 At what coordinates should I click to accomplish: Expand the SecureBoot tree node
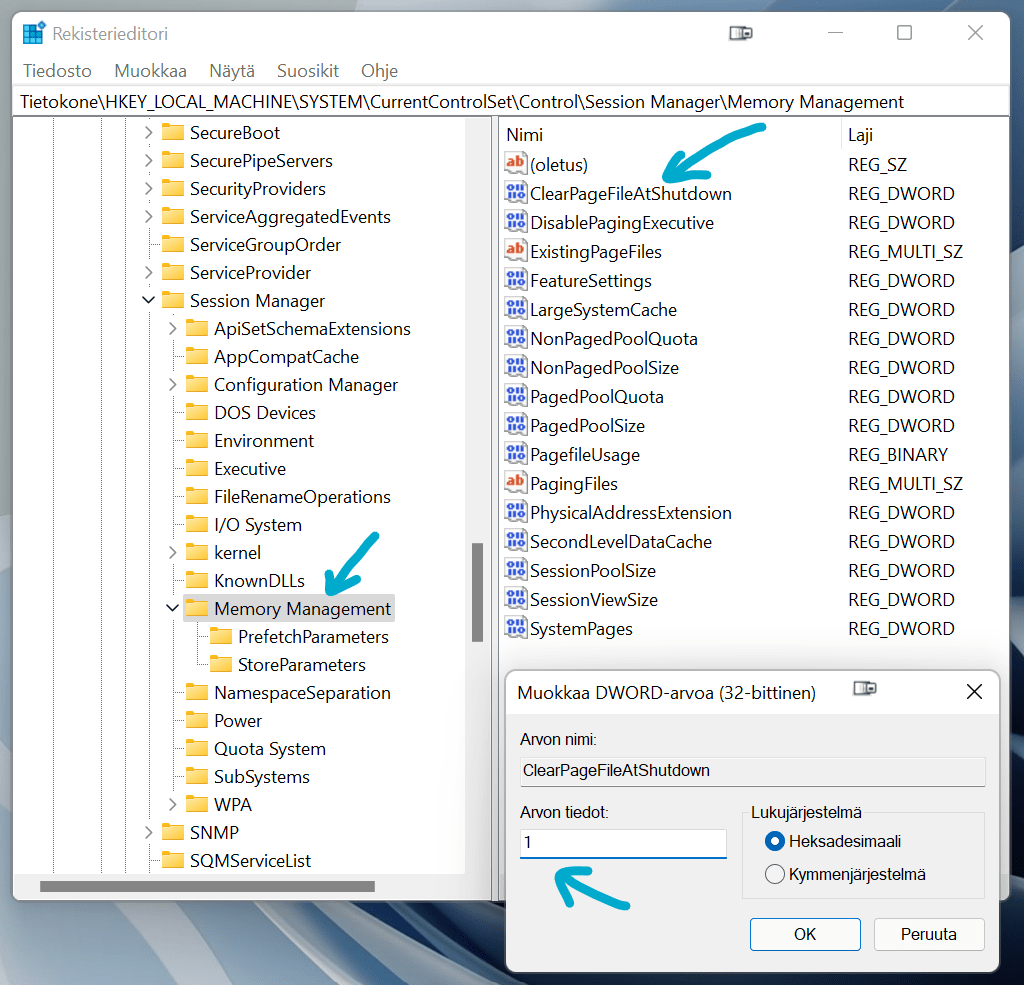(148, 133)
